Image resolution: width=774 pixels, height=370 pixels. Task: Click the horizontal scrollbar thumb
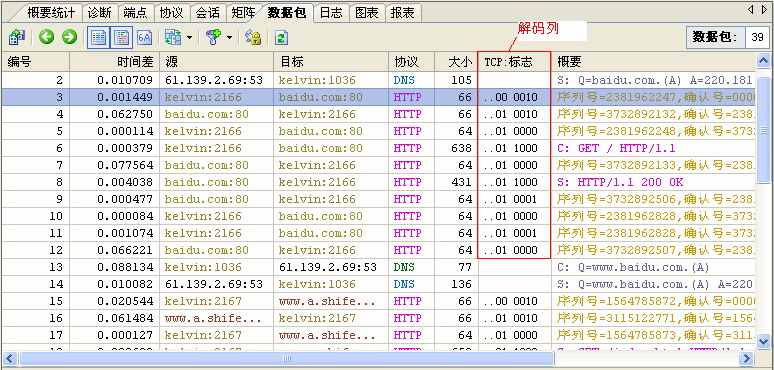coord(286,358)
